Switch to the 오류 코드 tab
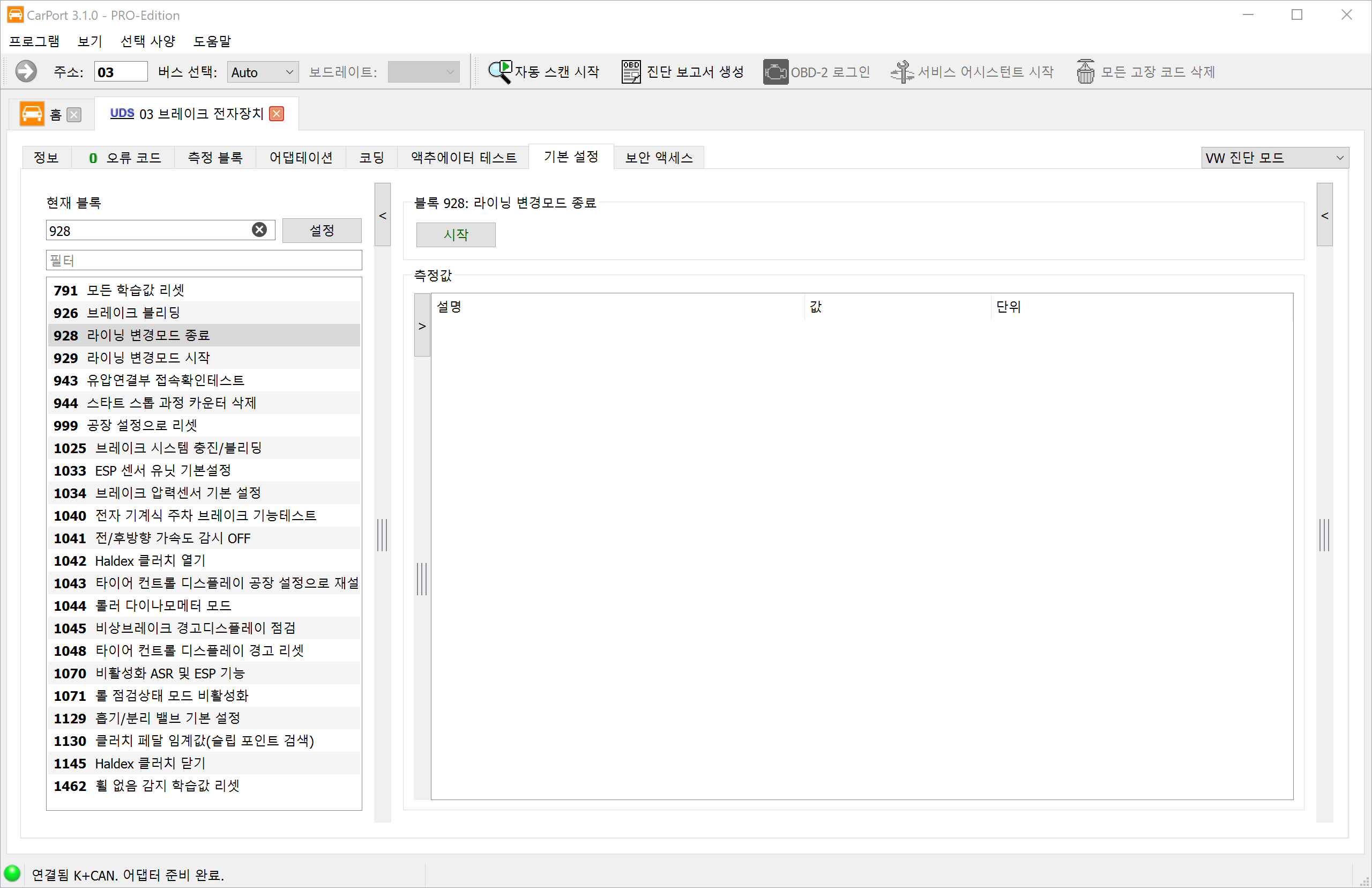1372x888 pixels. click(x=124, y=158)
